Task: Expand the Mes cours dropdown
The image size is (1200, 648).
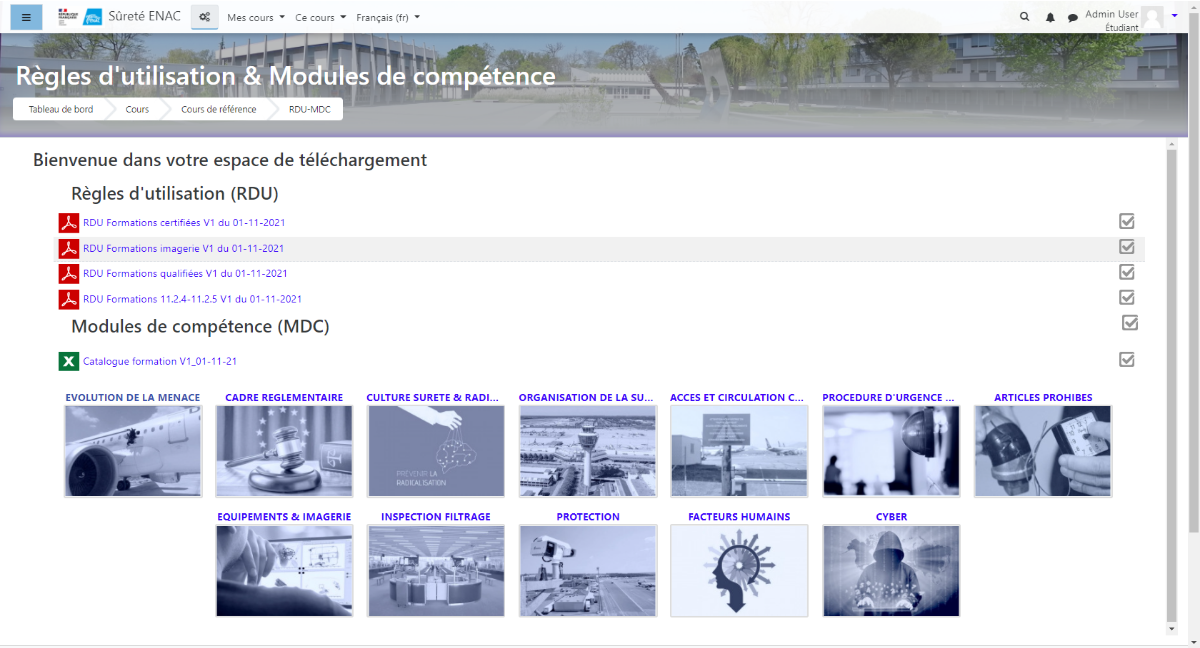Action: [255, 17]
